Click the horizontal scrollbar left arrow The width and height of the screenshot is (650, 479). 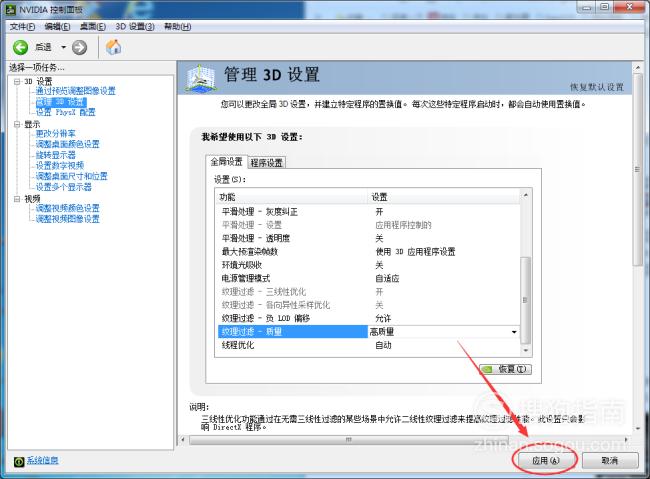183,439
